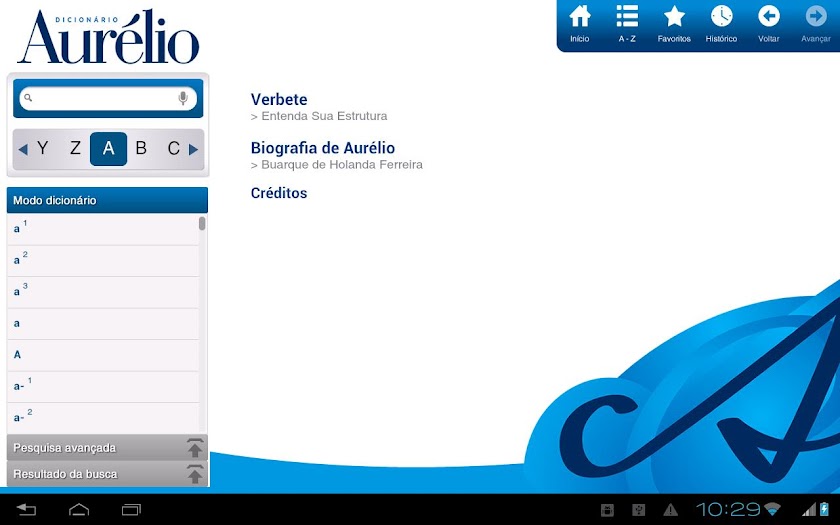Select letter Y in alphabet strip

43,148
